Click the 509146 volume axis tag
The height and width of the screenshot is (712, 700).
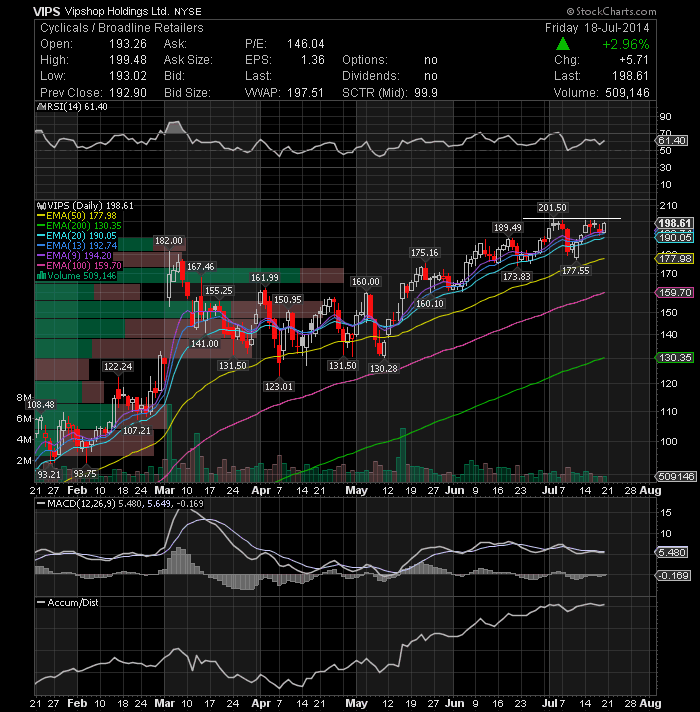pos(675,476)
